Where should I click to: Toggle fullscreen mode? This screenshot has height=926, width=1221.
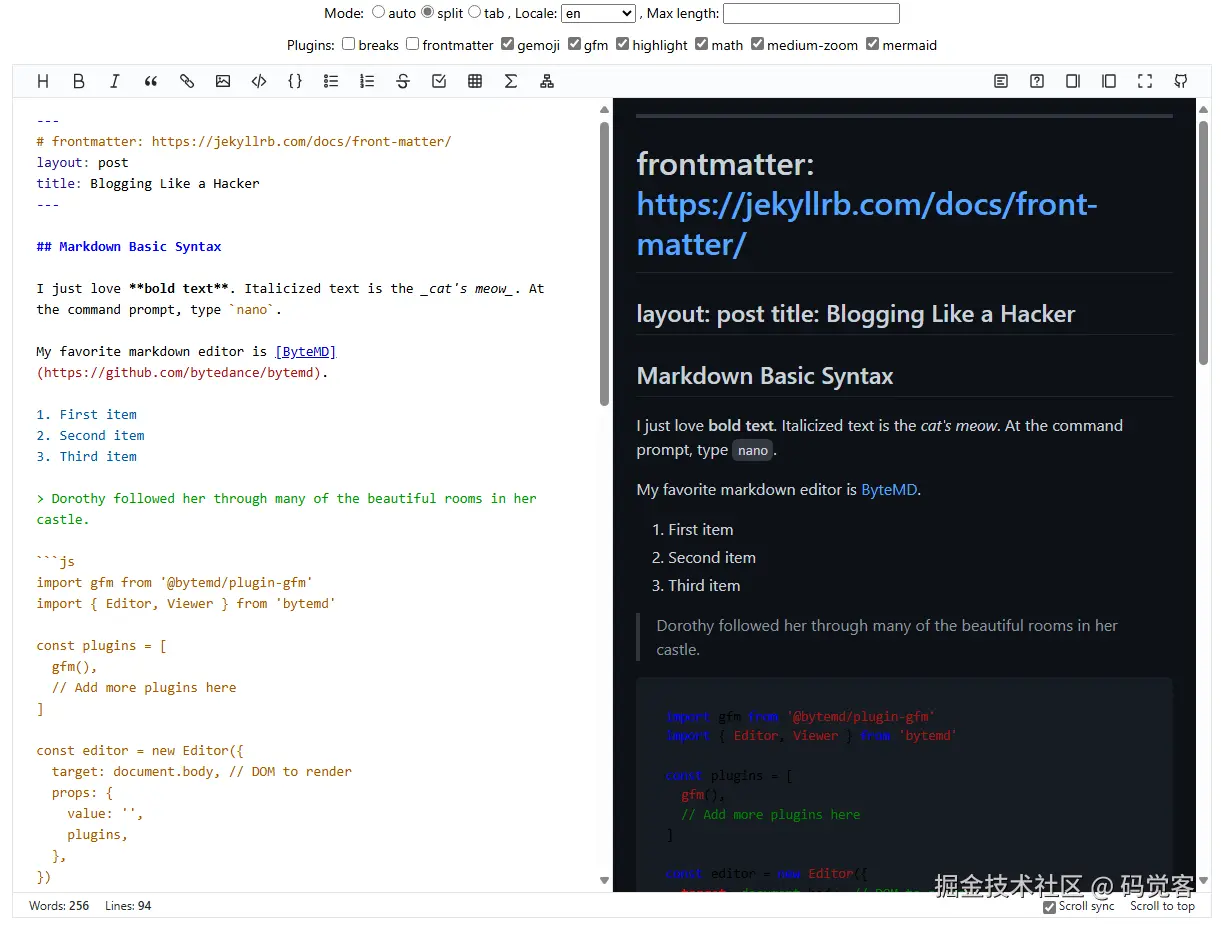tap(1145, 81)
